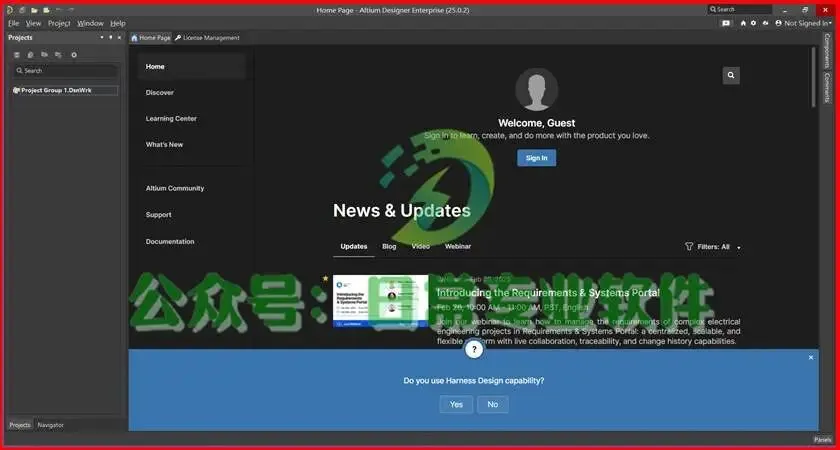The width and height of the screenshot is (840, 450).
Task: Switch to the Navigator bottom tab
Action: (50, 425)
